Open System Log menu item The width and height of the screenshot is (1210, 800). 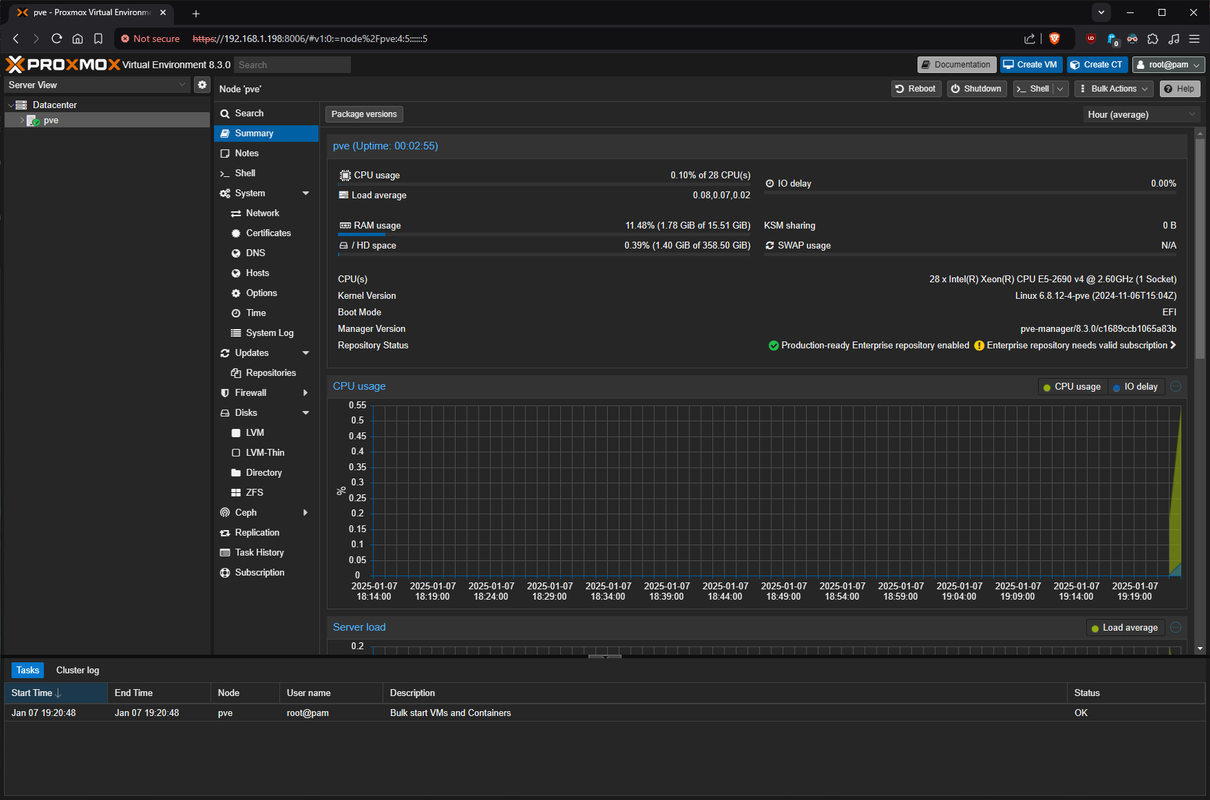click(266, 333)
